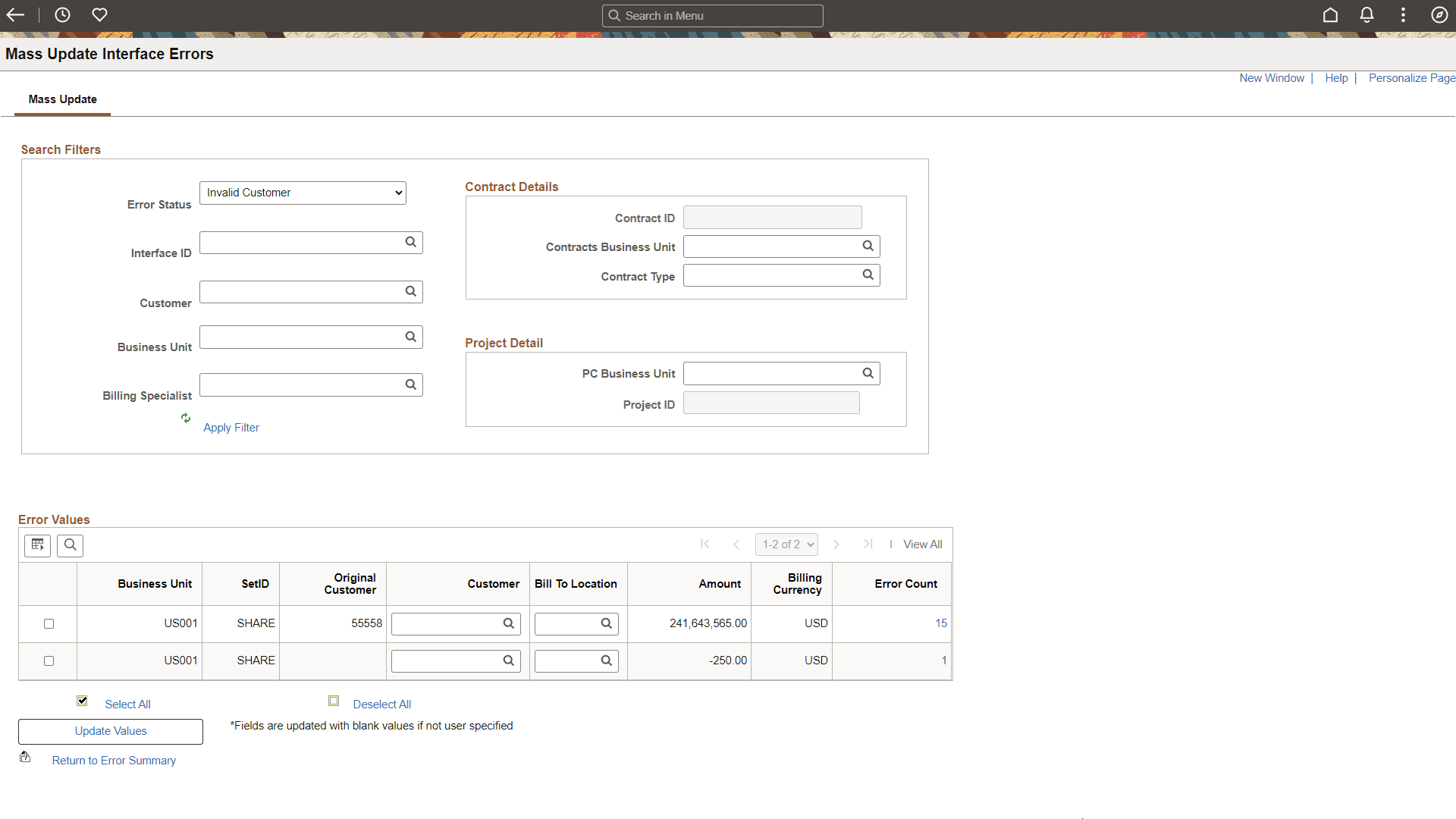
Task: Open the Error Values grid find icon
Action: pos(70,544)
